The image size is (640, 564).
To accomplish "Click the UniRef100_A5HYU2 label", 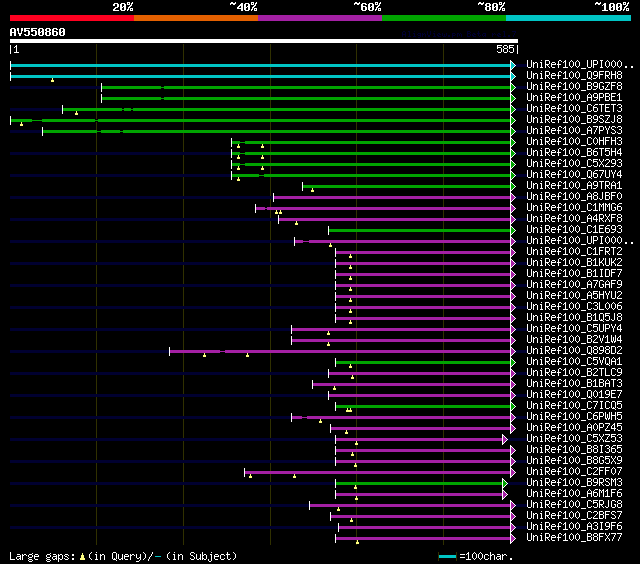I will 574,296.
